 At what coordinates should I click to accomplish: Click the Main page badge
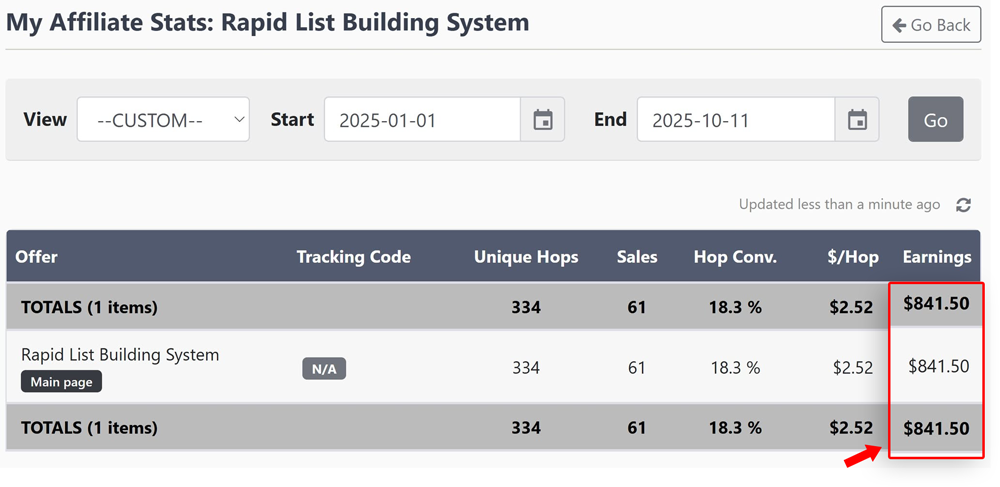coord(61,382)
